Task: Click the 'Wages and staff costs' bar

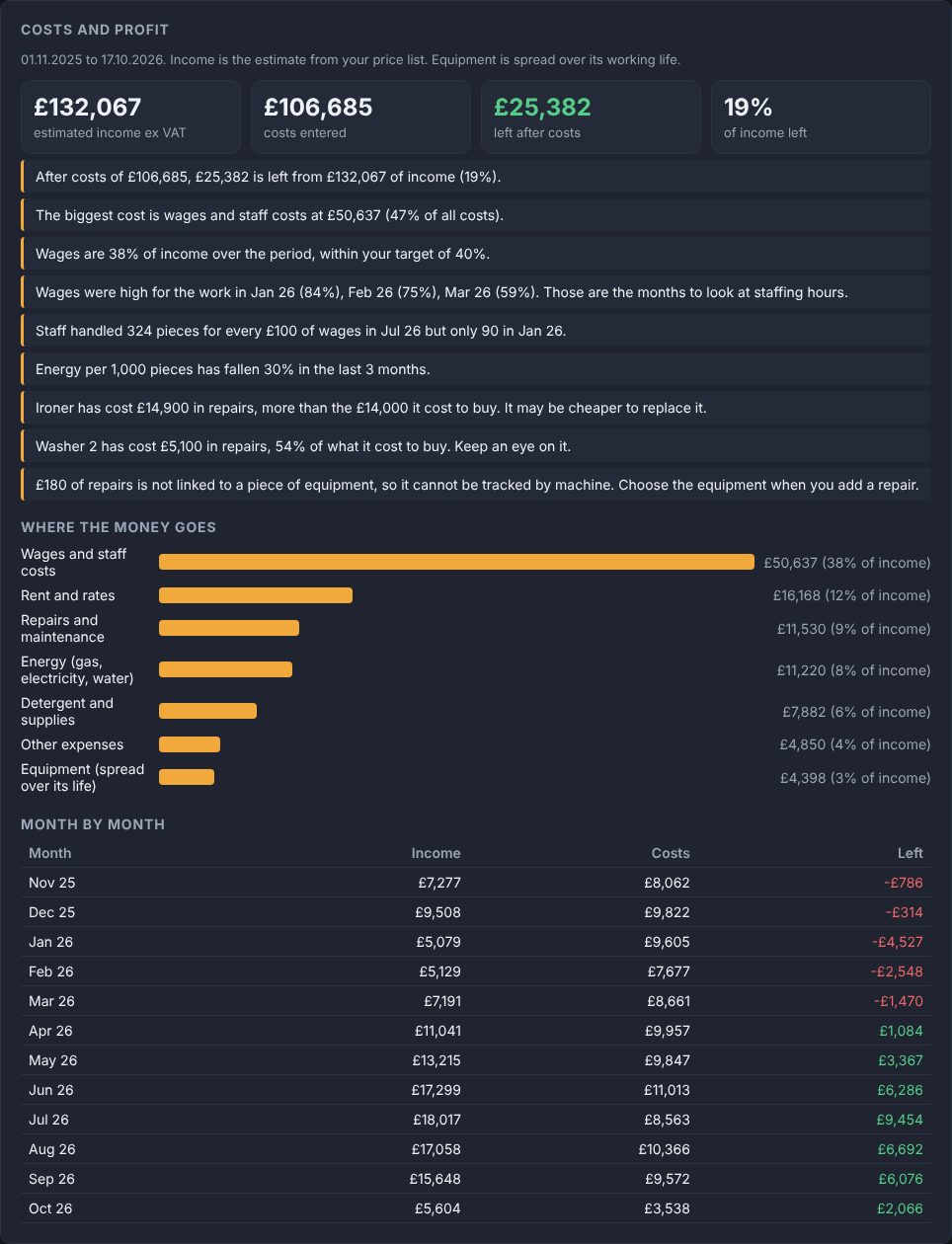Action: 456,562
